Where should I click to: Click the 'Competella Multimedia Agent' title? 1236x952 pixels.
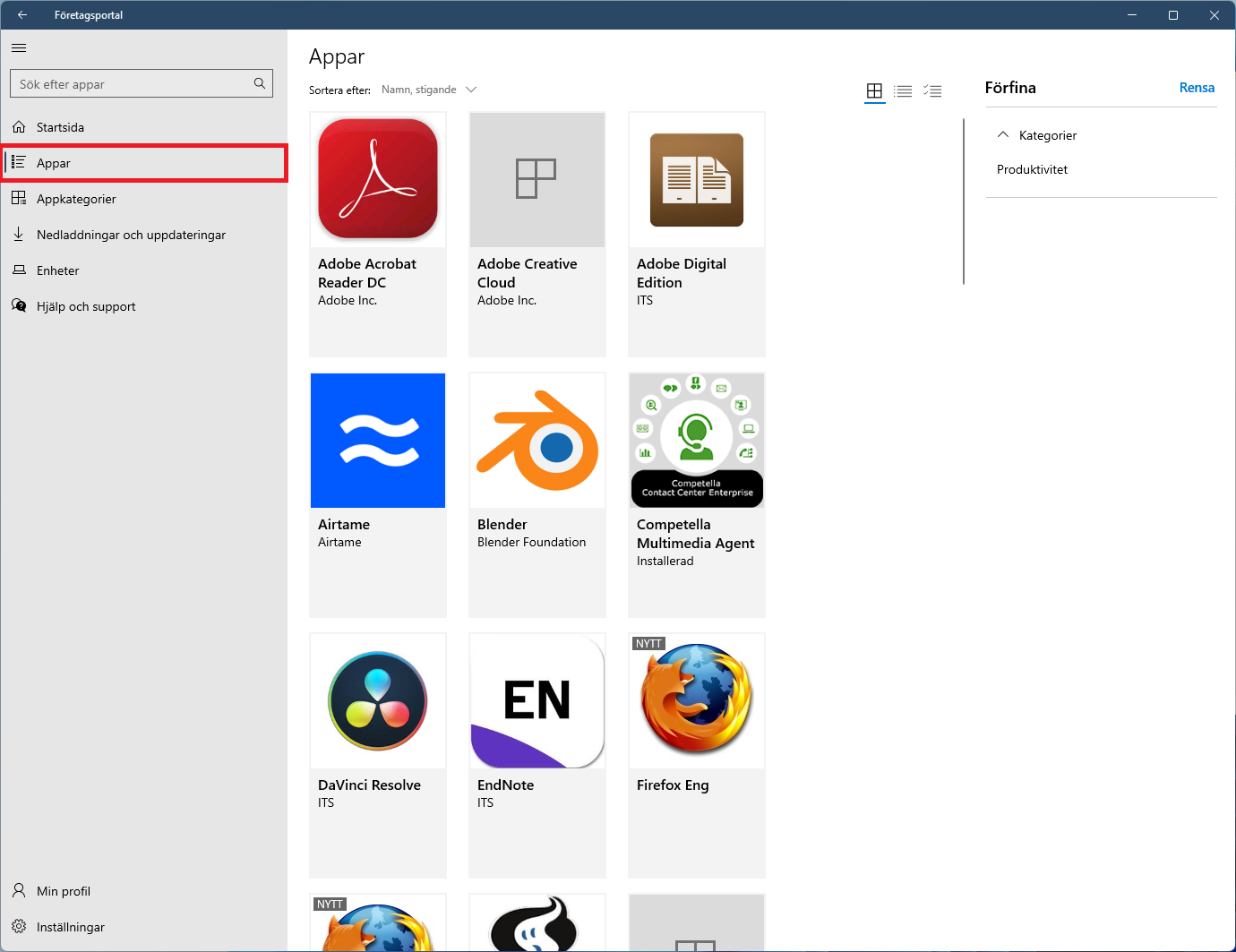pos(695,534)
